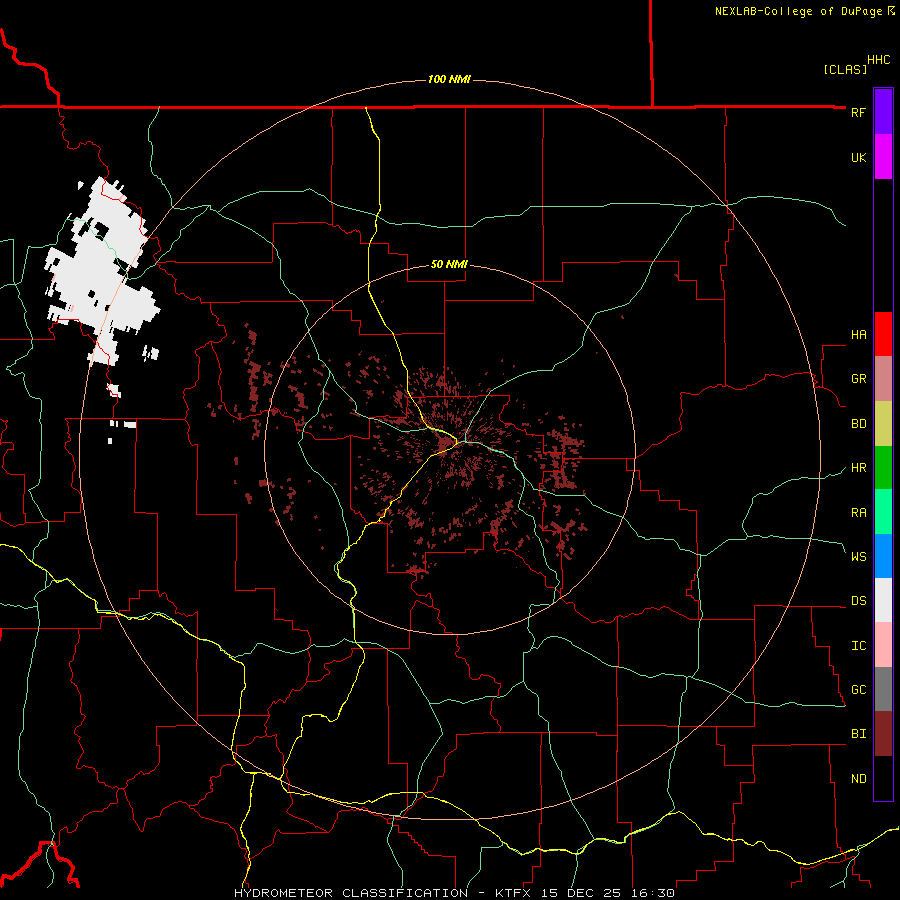Click the 'BD' legend label
Viewport: 900px width, 900px height.
point(858,424)
